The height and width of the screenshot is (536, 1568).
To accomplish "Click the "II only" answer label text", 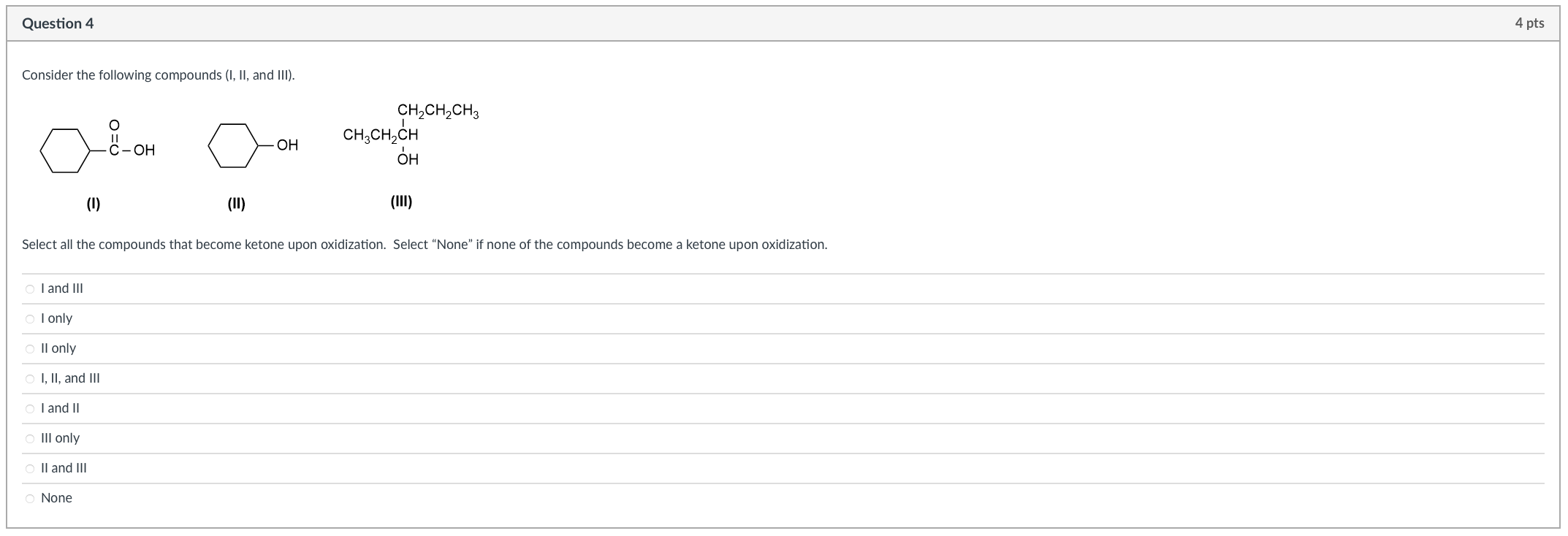I will [58, 348].
